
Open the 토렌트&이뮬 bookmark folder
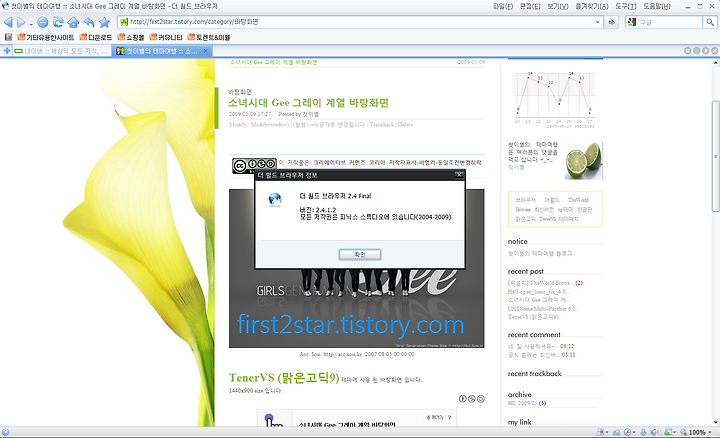[209, 37]
